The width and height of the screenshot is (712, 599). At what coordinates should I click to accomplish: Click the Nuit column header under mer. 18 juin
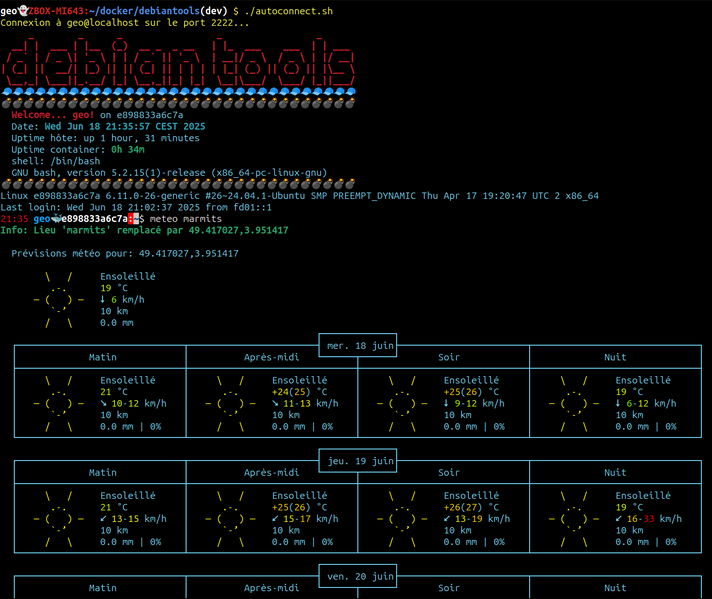pos(615,357)
